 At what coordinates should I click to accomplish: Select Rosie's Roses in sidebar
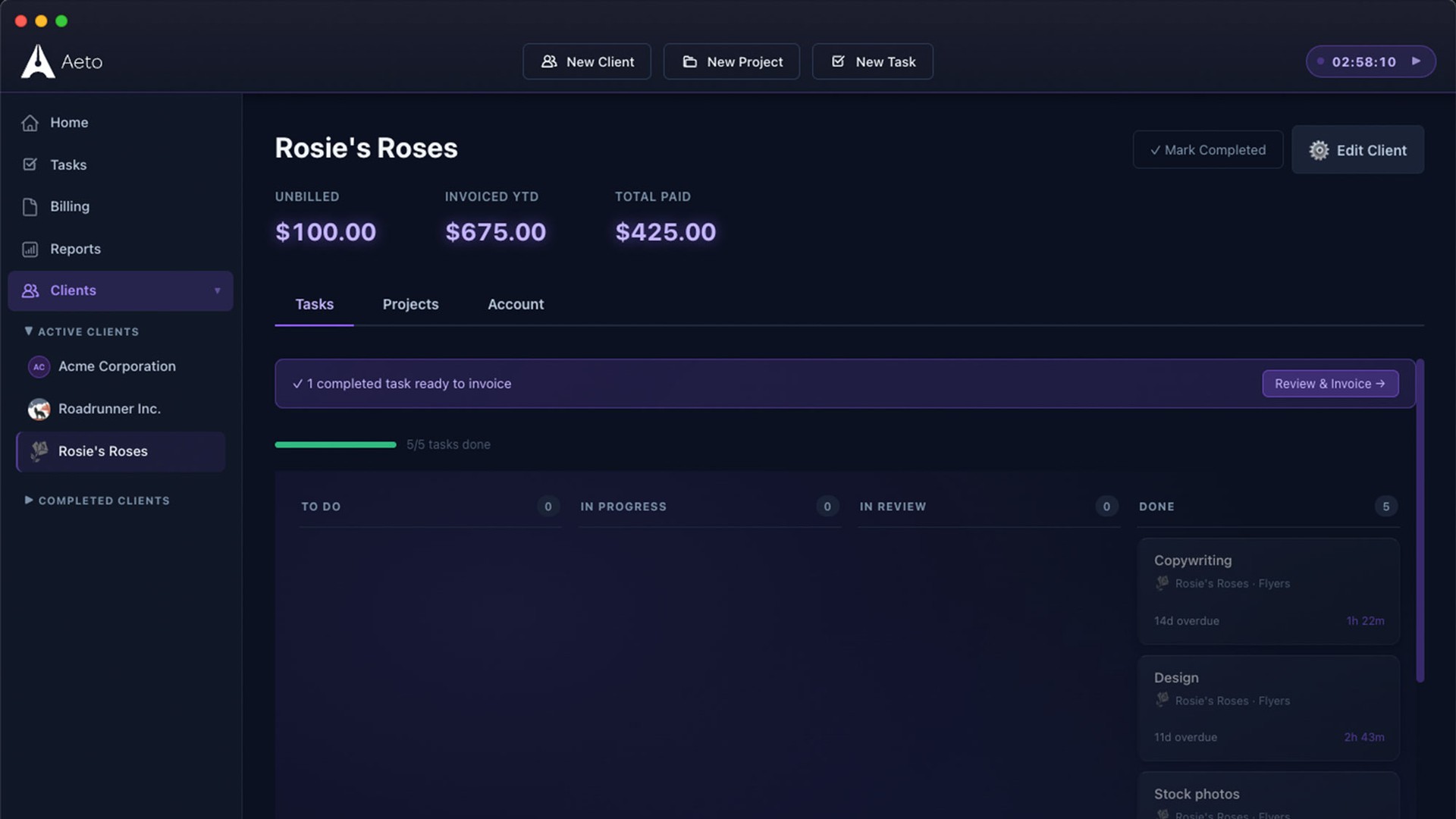pyautogui.click(x=121, y=451)
